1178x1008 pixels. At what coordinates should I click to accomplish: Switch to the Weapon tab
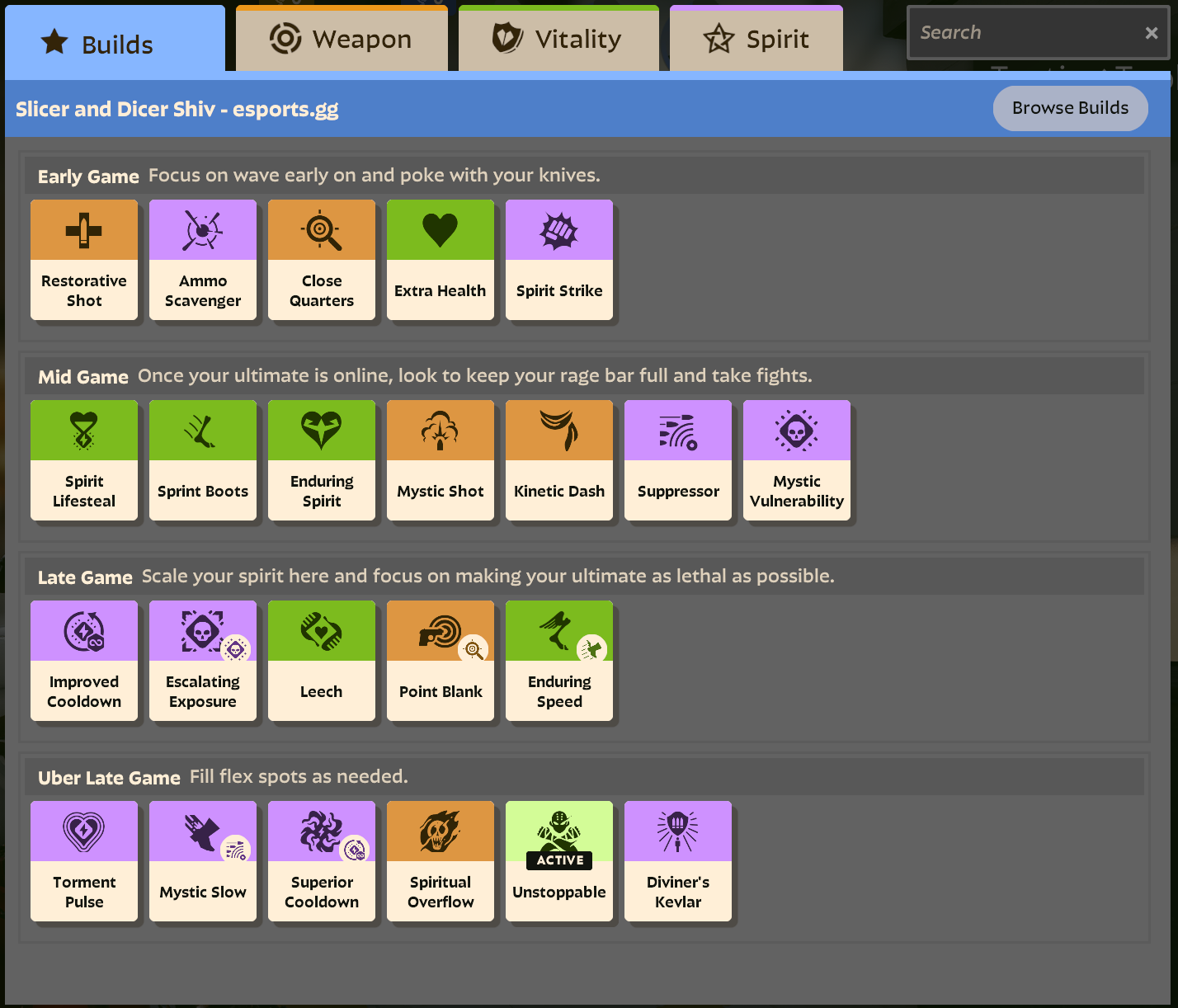[x=342, y=39]
